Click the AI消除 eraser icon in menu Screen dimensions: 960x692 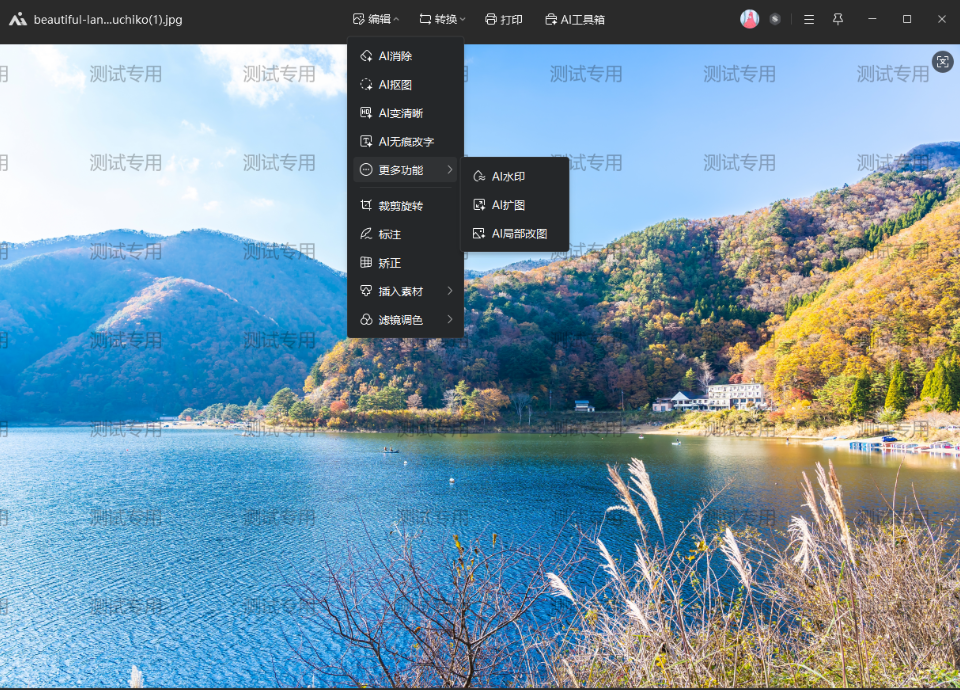coord(366,56)
